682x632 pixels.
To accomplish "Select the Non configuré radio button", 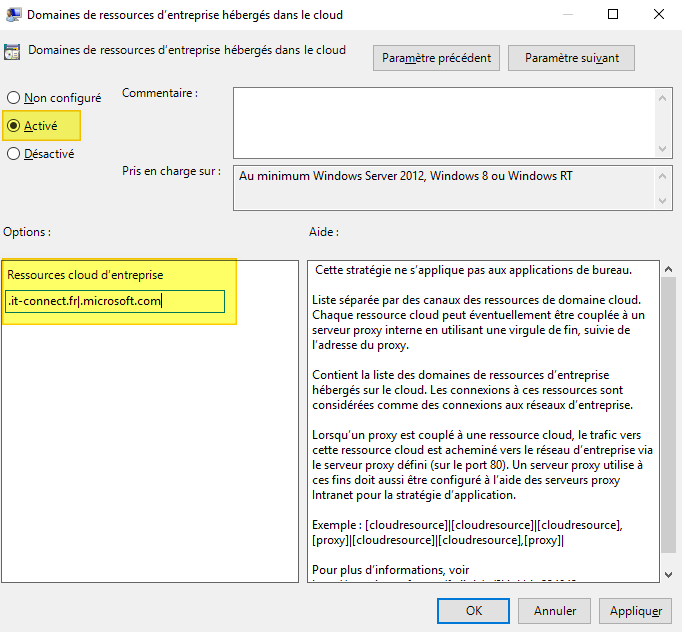I will [x=14, y=98].
